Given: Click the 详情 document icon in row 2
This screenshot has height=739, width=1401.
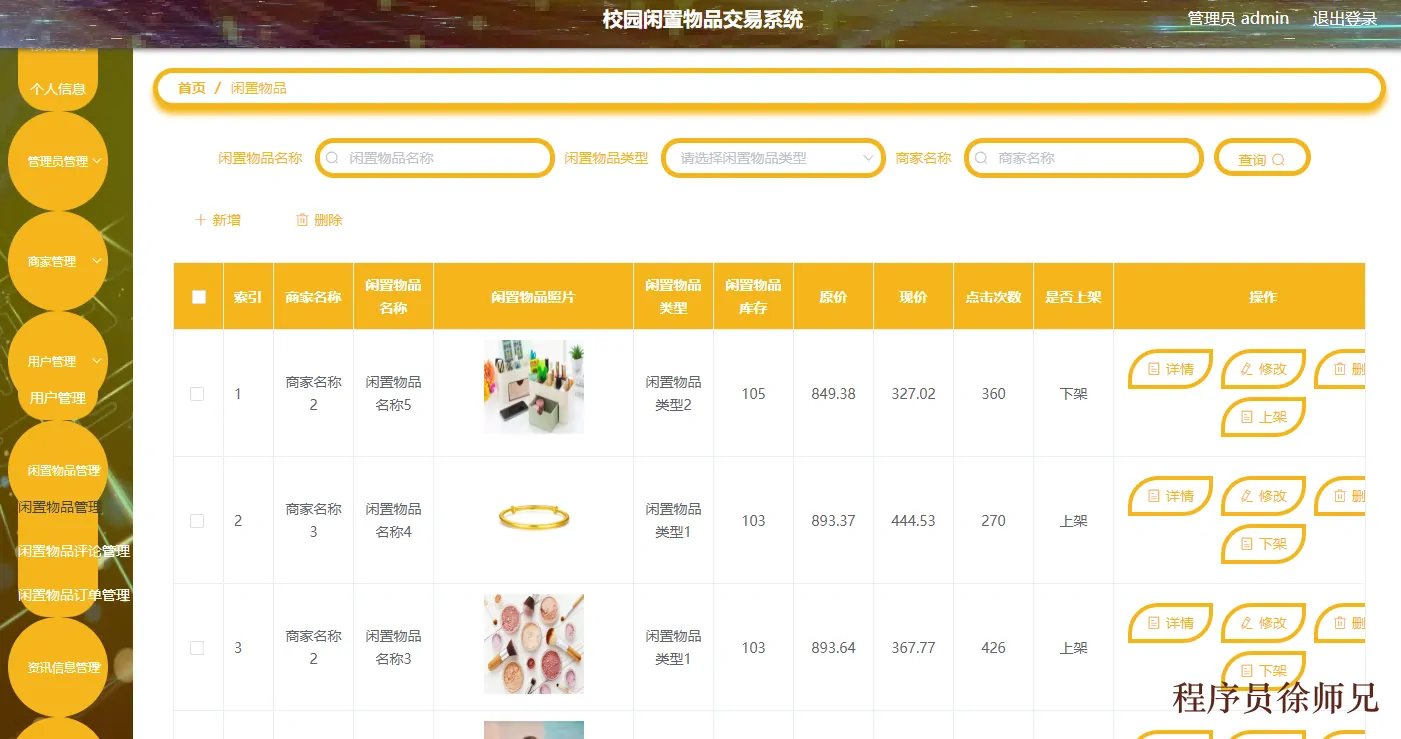Looking at the screenshot, I should [x=1153, y=496].
